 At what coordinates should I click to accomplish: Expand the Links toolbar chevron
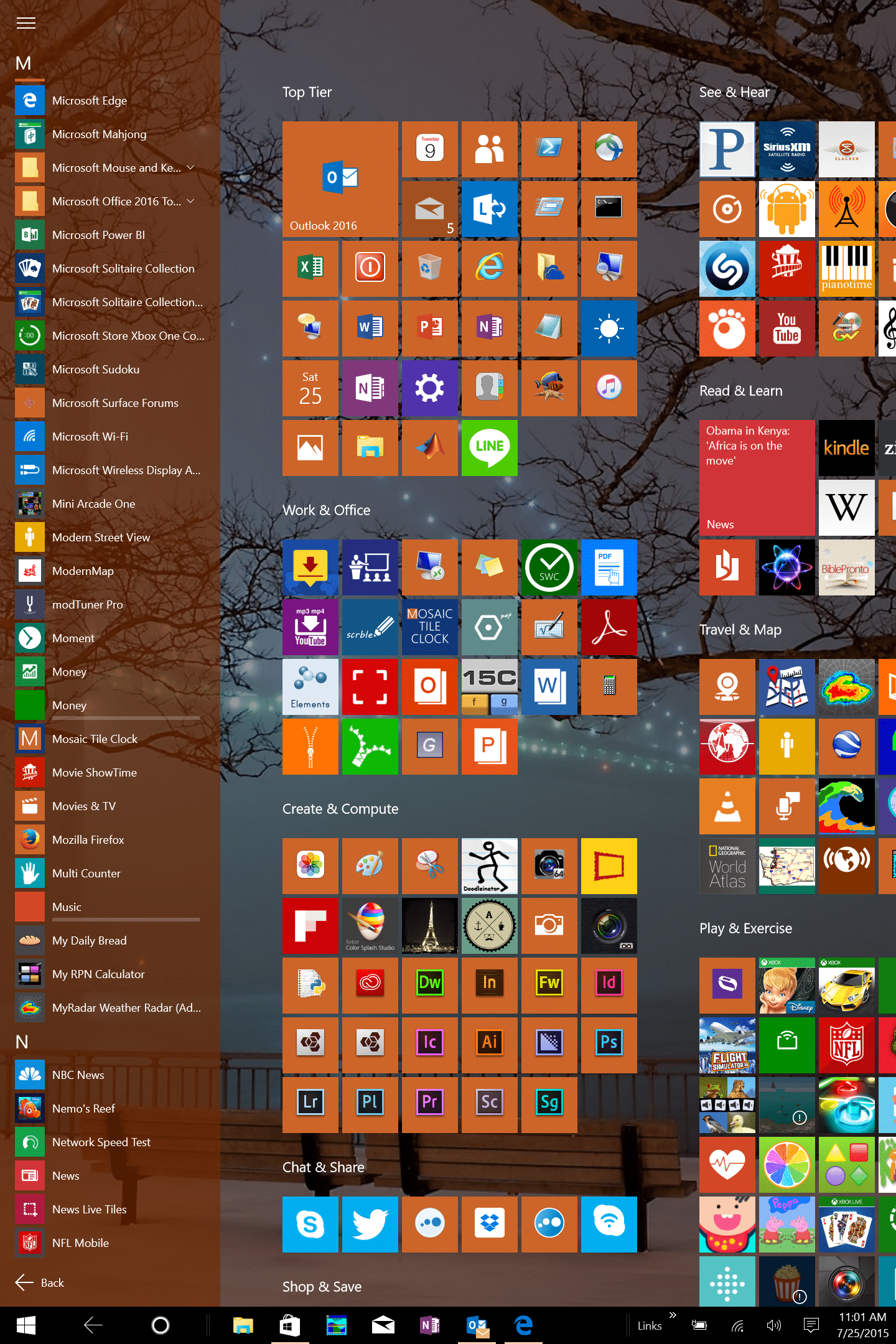[x=673, y=1315]
